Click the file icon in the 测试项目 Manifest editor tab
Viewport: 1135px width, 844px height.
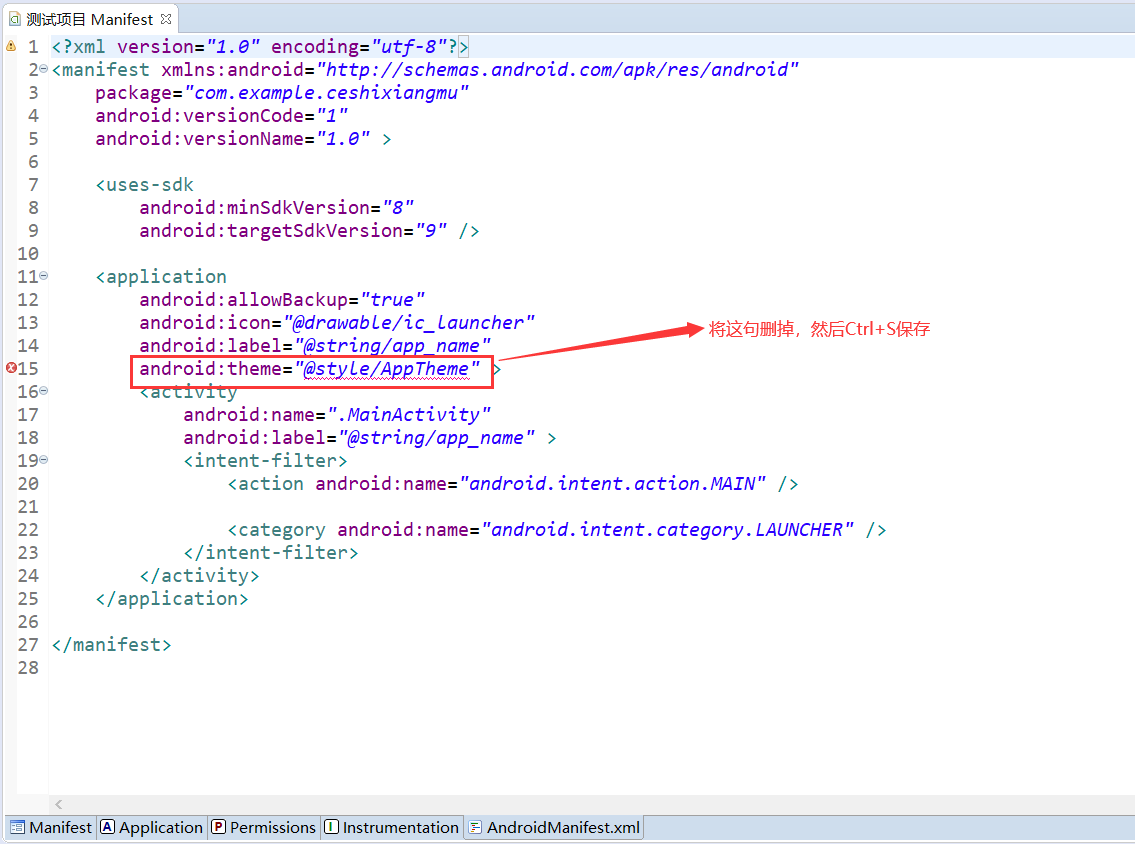coord(13,18)
